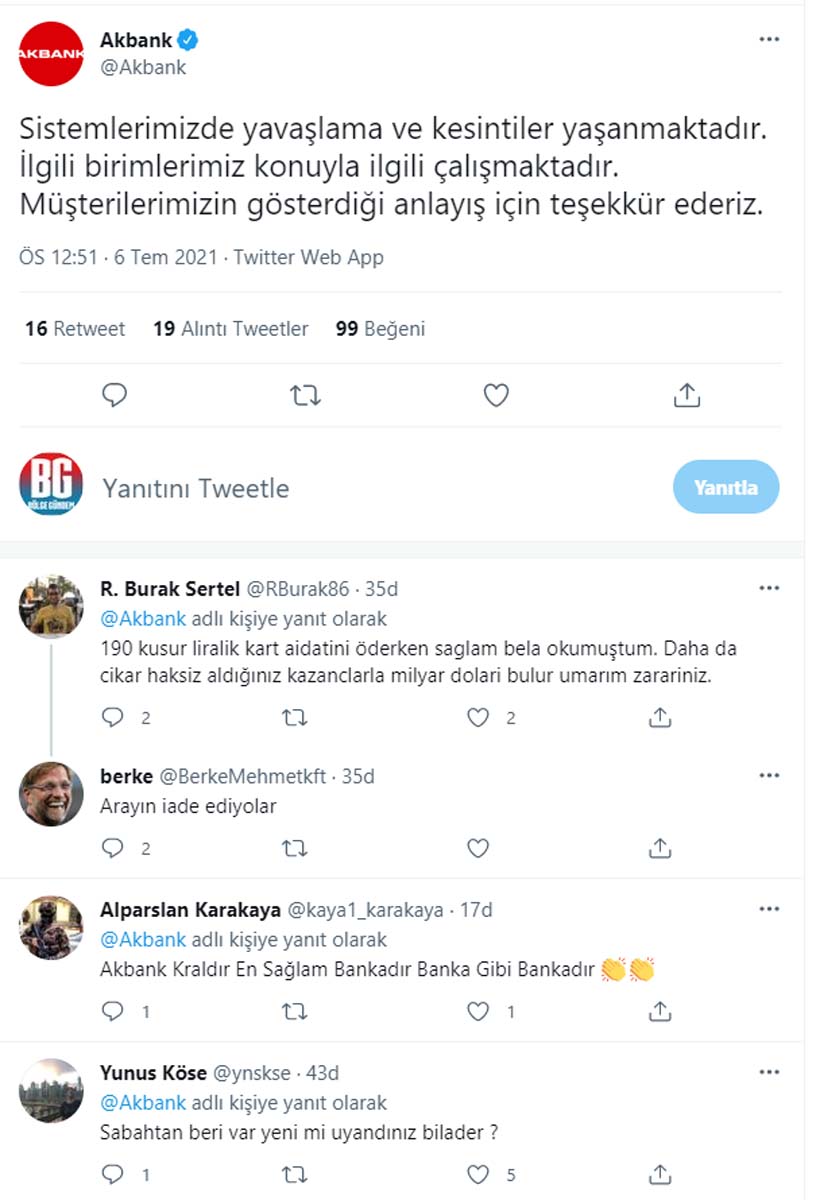Viewport: 816px width, 1200px height.
Task: Open the share icon on Akbank's tweet
Action: pos(687,395)
